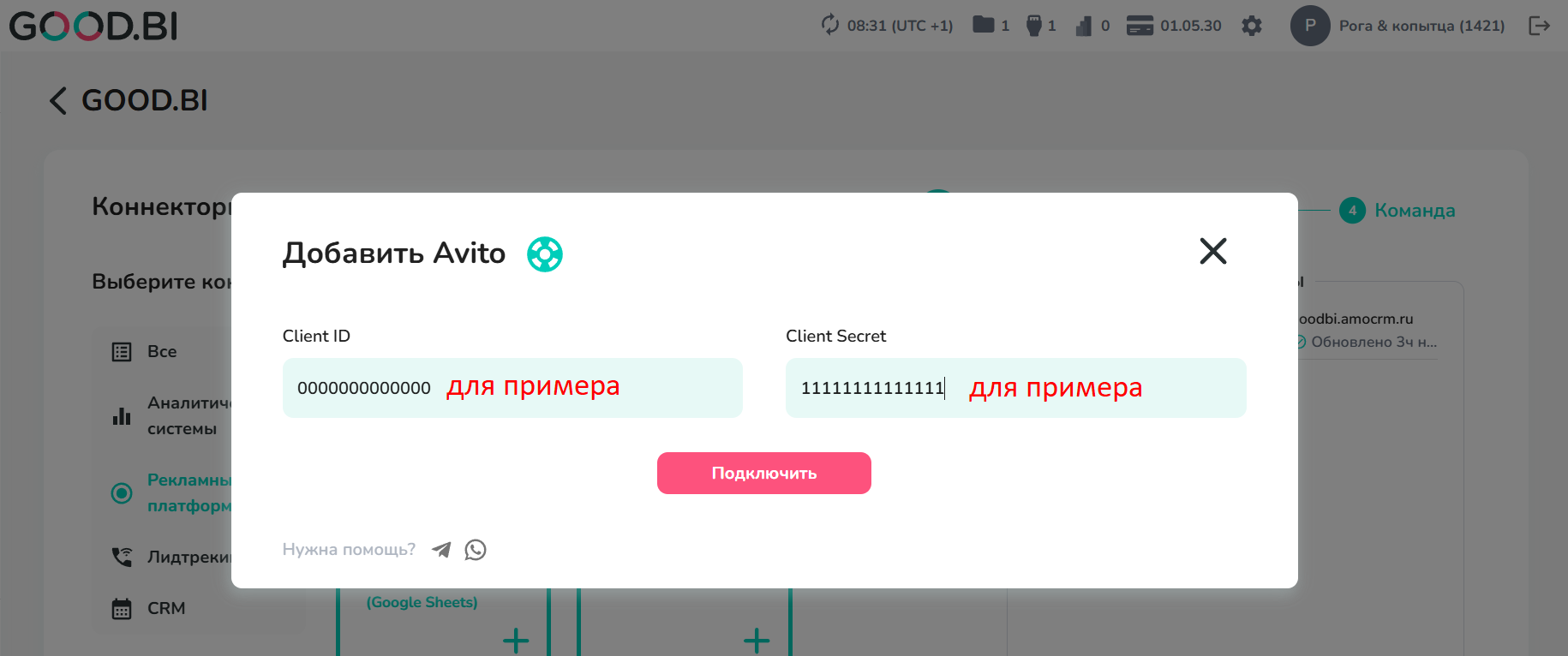Click the connectors plug counter icon
Image resolution: width=1568 pixels, height=656 pixels.
tap(1034, 26)
